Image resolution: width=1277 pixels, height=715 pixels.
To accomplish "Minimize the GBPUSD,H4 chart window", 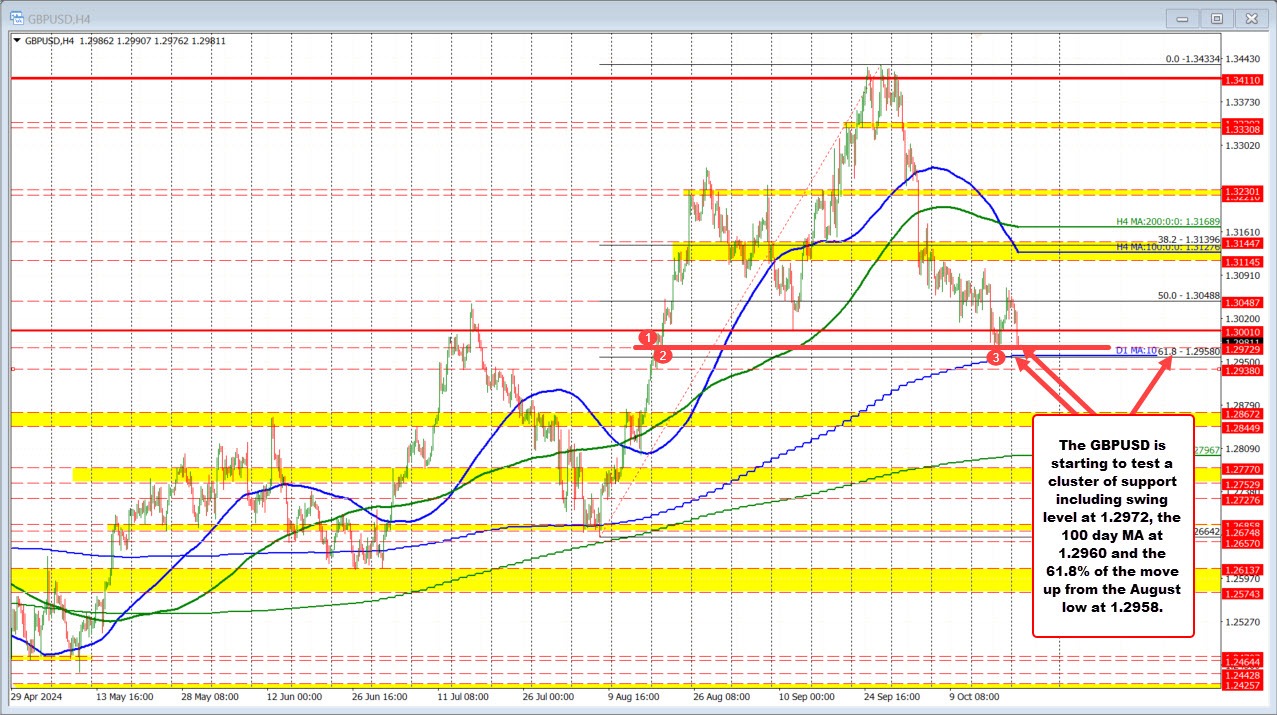I will pyautogui.click(x=1181, y=17).
